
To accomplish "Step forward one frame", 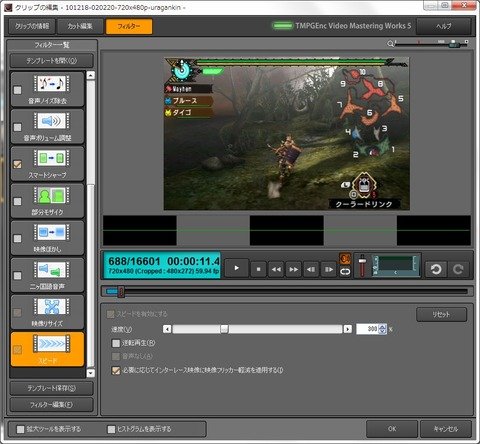I will 329,269.
